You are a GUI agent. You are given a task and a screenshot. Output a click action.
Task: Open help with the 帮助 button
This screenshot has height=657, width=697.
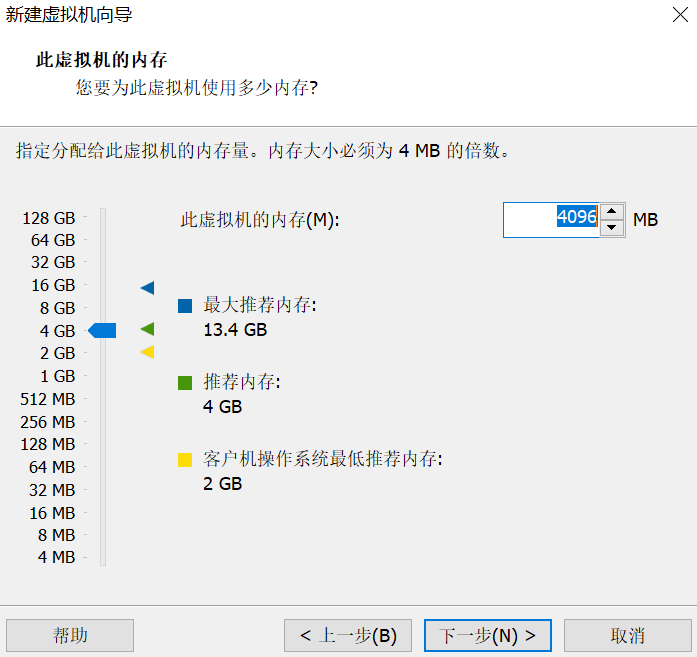click(x=70, y=635)
